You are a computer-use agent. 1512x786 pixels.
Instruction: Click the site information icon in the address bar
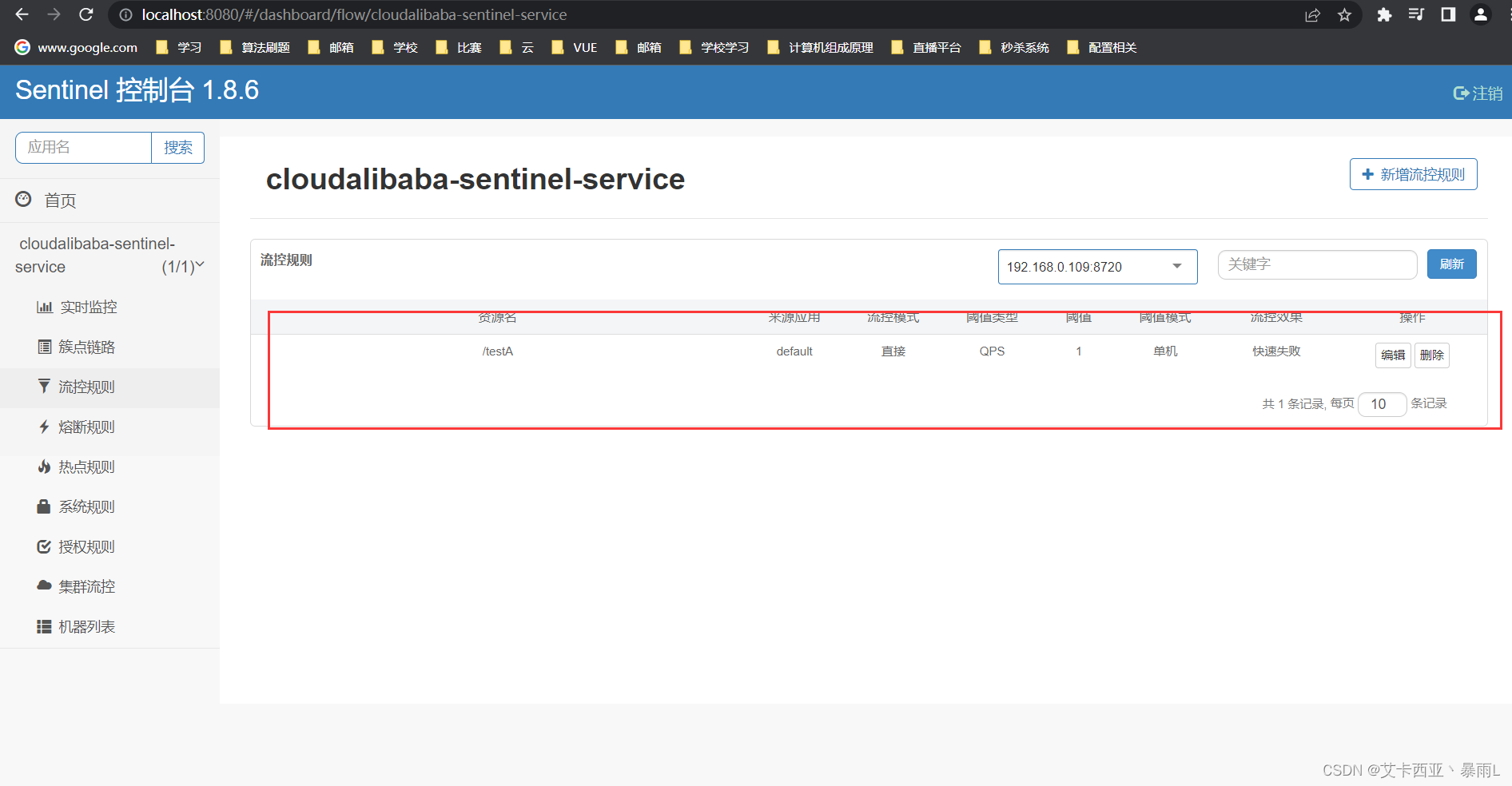click(x=125, y=15)
